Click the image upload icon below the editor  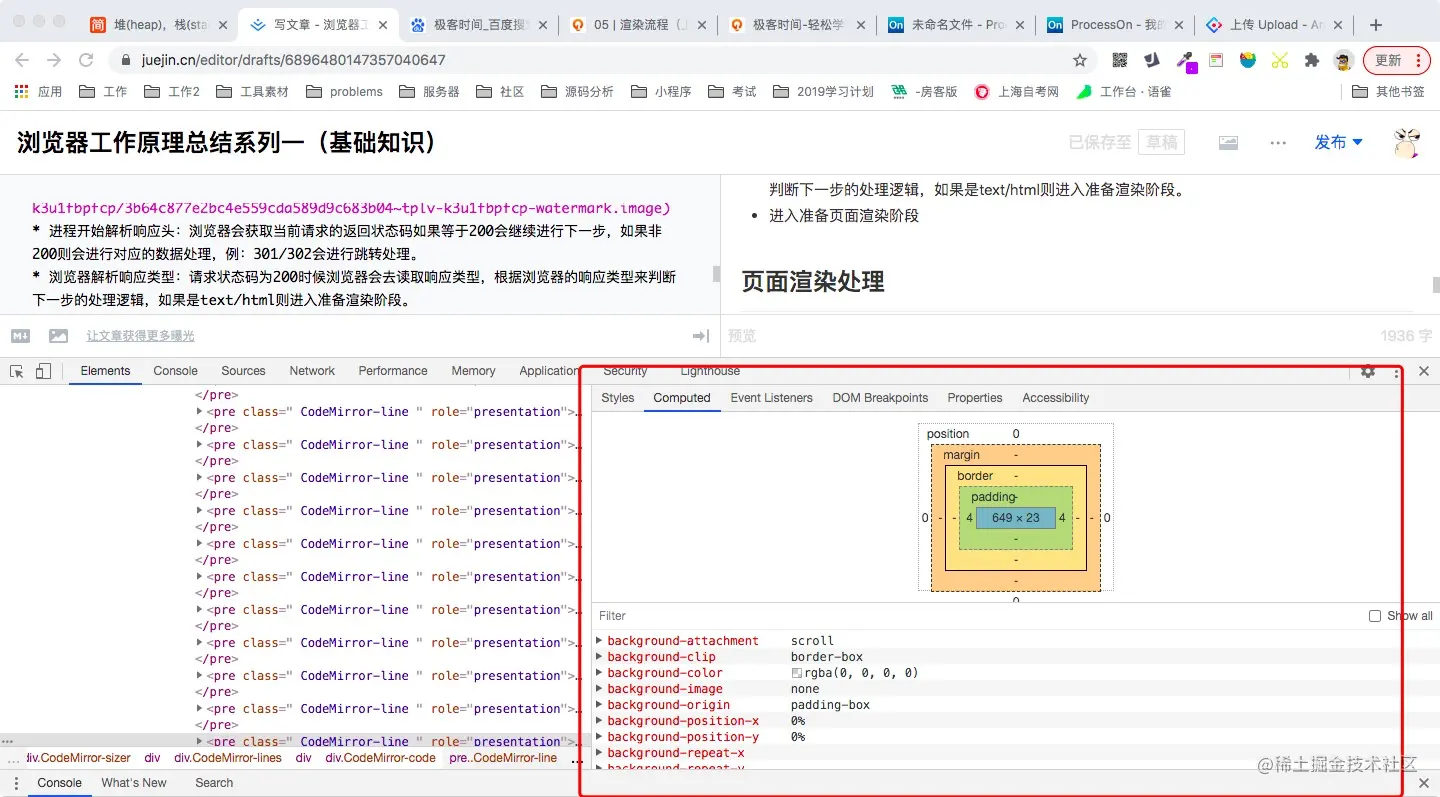59,336
